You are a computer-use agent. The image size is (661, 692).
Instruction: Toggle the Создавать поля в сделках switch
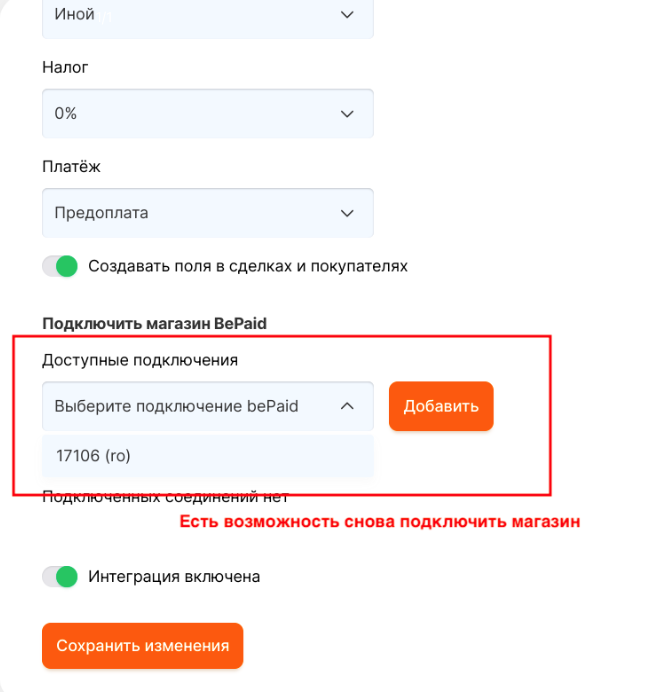pyautogui.click(x=60, y=266)
